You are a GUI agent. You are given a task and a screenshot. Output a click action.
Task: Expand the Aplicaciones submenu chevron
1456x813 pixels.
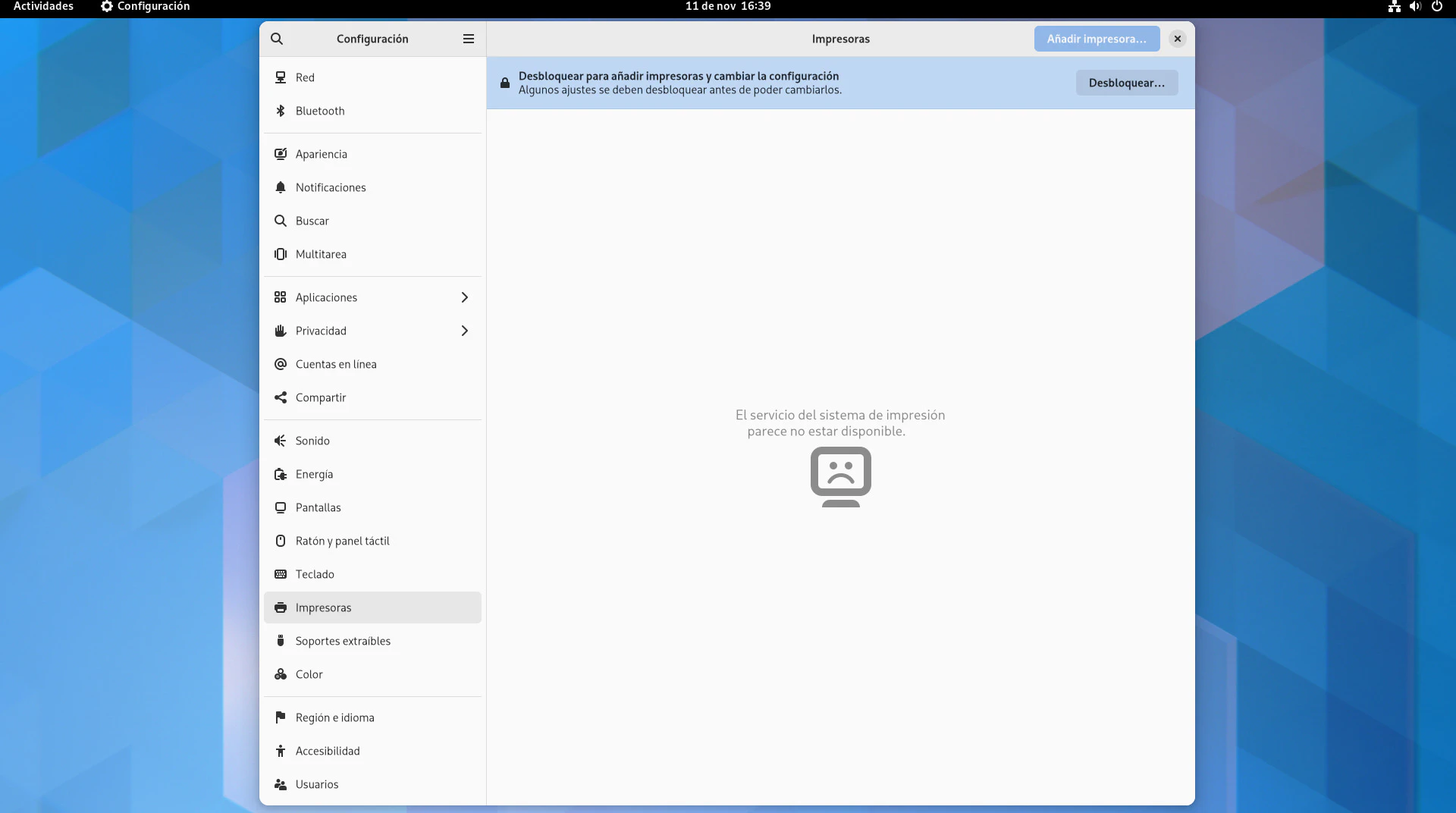[465, 297]
